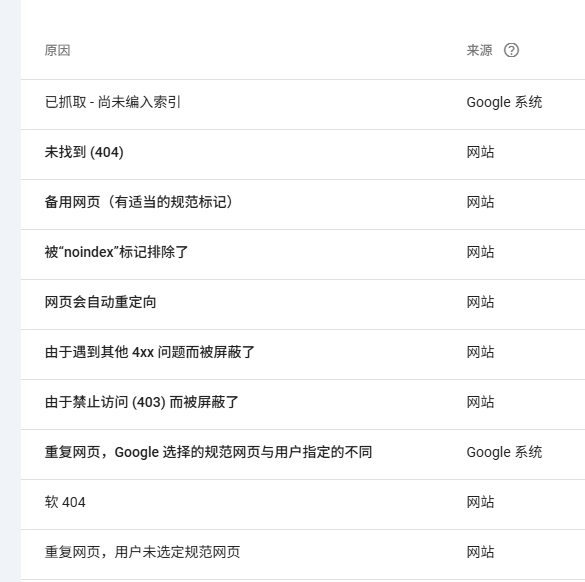The image size is (585, 582).
Task: Open 重复网页，用户未选定规范网页 row
Action: [x=303, y=554]
